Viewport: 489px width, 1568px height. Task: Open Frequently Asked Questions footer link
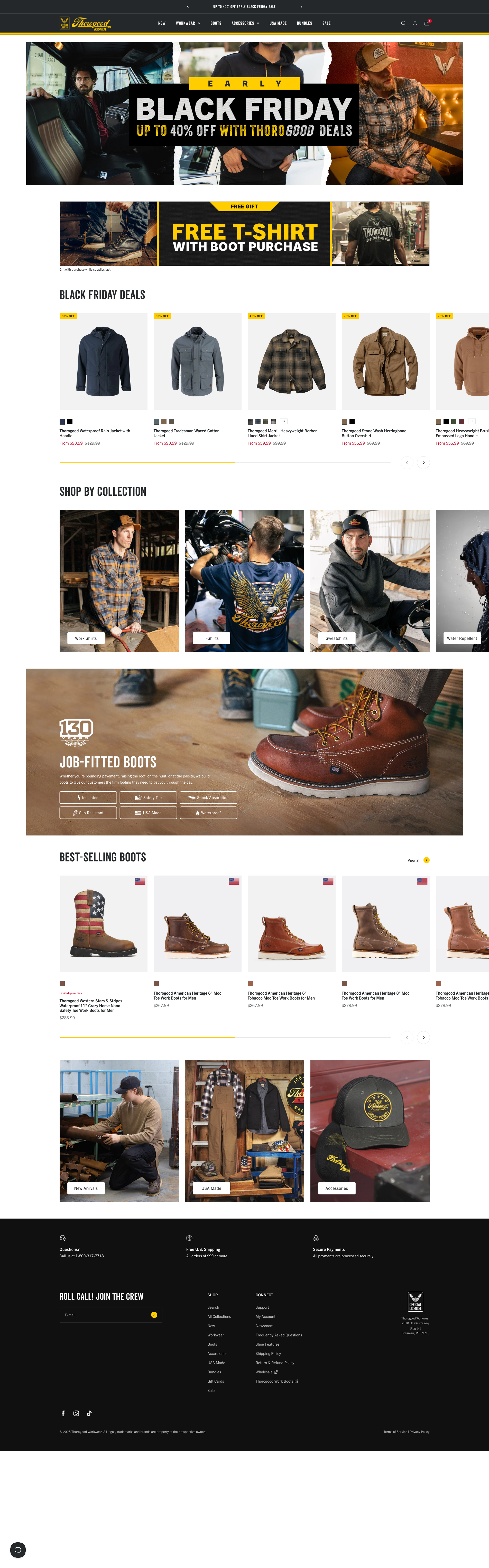click(278, 1334)
